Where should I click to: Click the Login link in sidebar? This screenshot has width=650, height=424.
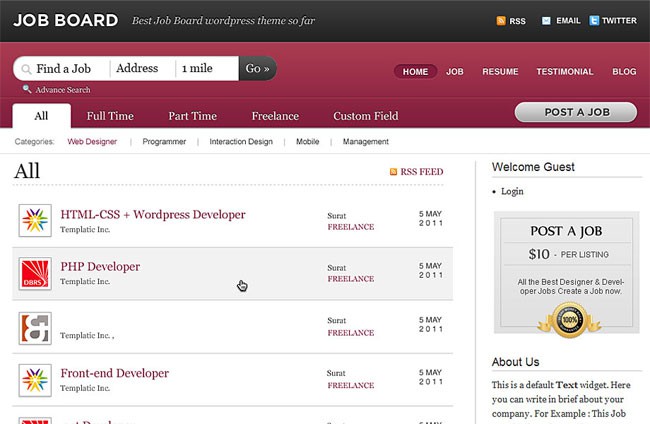tap(512, 191)
